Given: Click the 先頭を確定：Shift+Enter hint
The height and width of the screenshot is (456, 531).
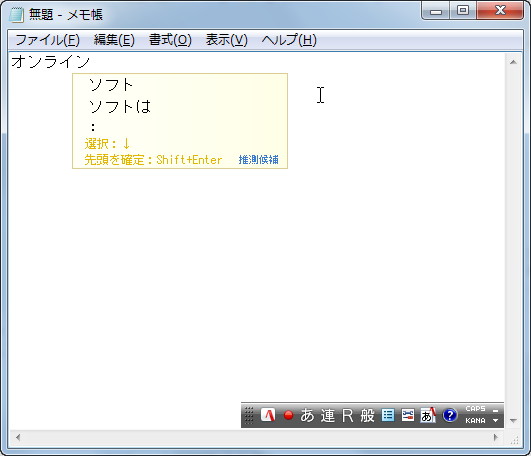Looking at the screenshot, I should 153,159.
